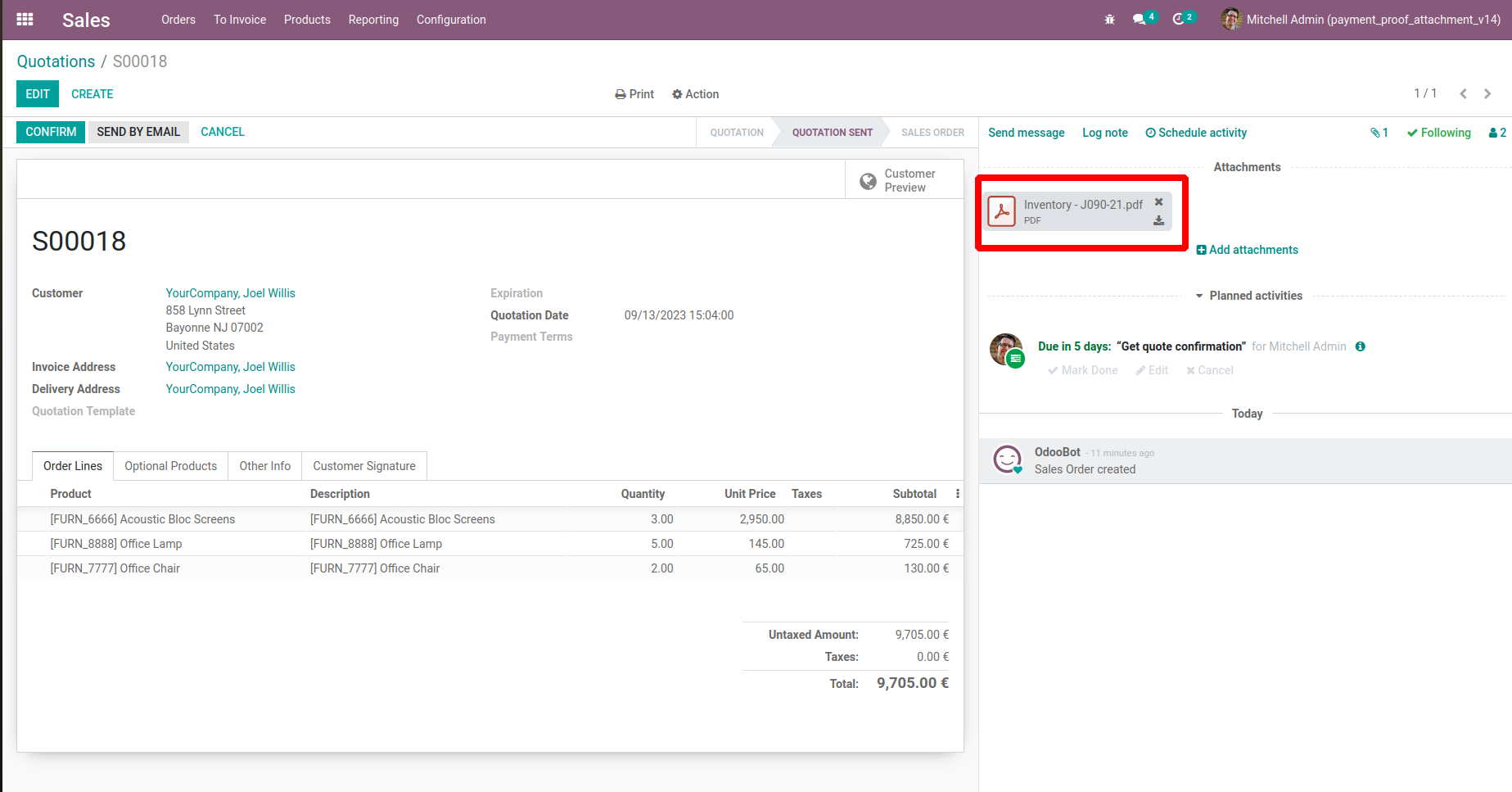Mark the quote confirmation activity done
The height and width of the screenshot is (792, 1512).
point(1082,370)
